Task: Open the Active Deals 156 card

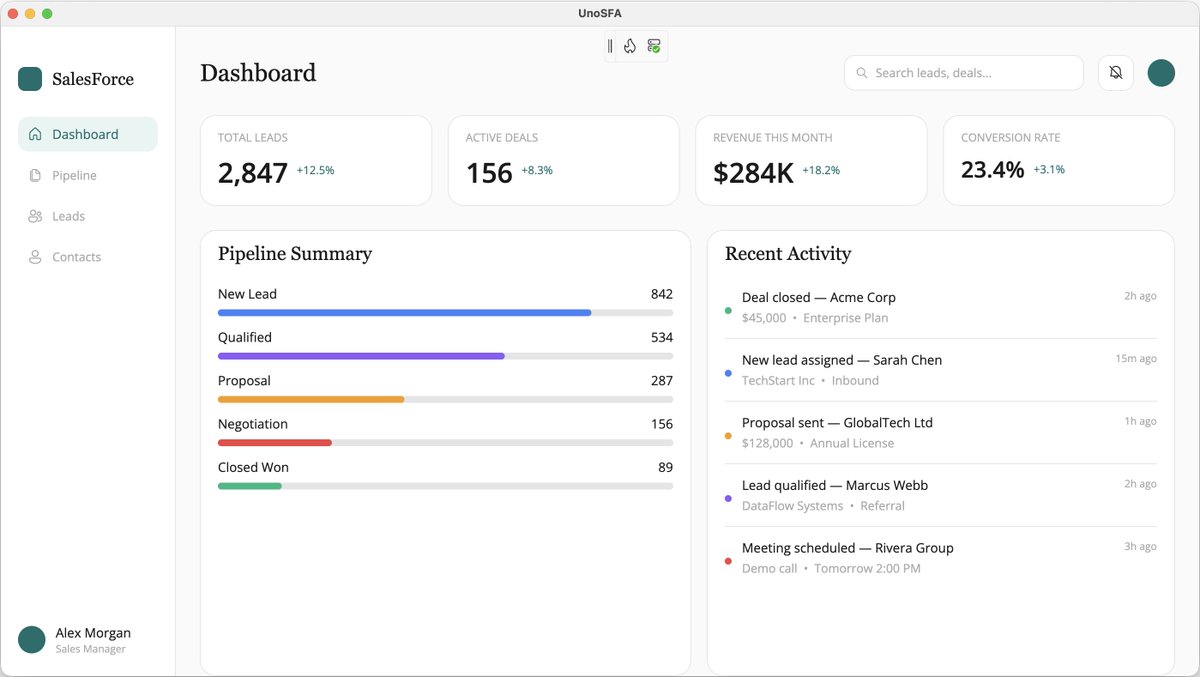Action: (x=564, y=160)
